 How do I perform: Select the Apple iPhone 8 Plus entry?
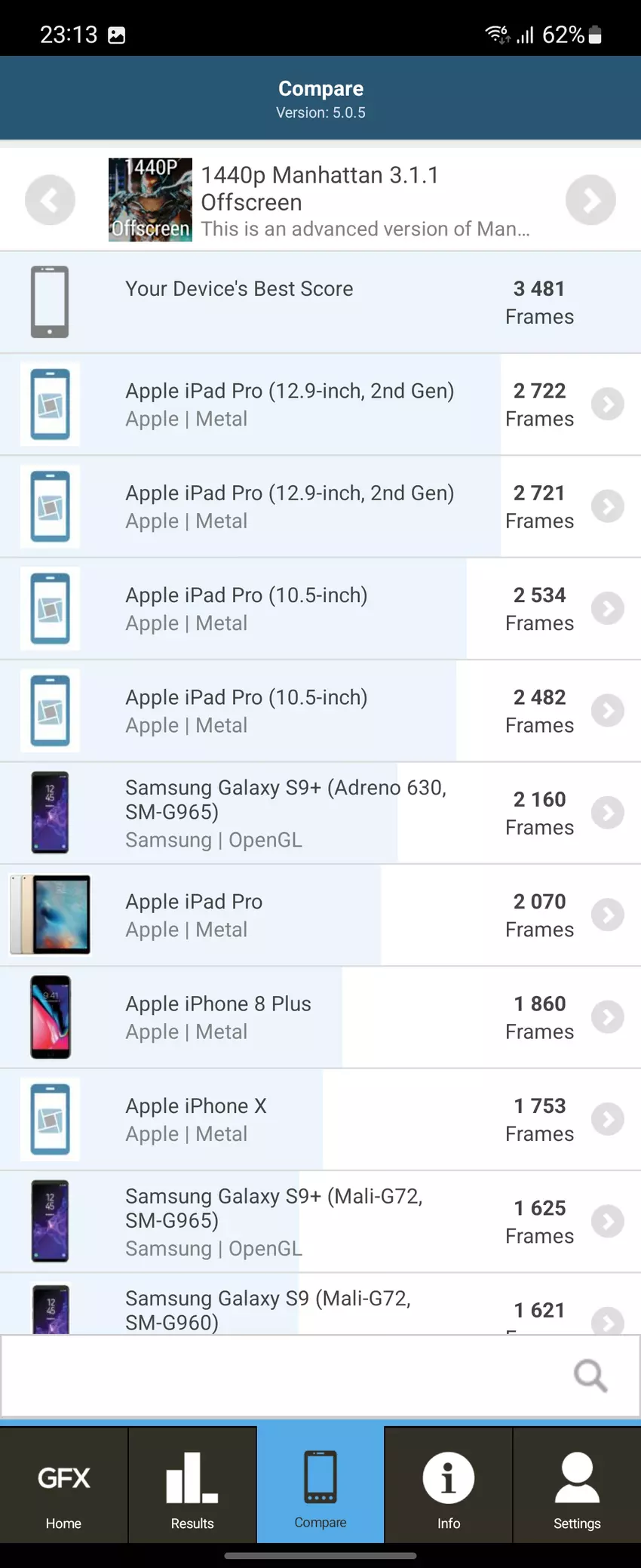pyautogui.click(x=219, y=1017)
